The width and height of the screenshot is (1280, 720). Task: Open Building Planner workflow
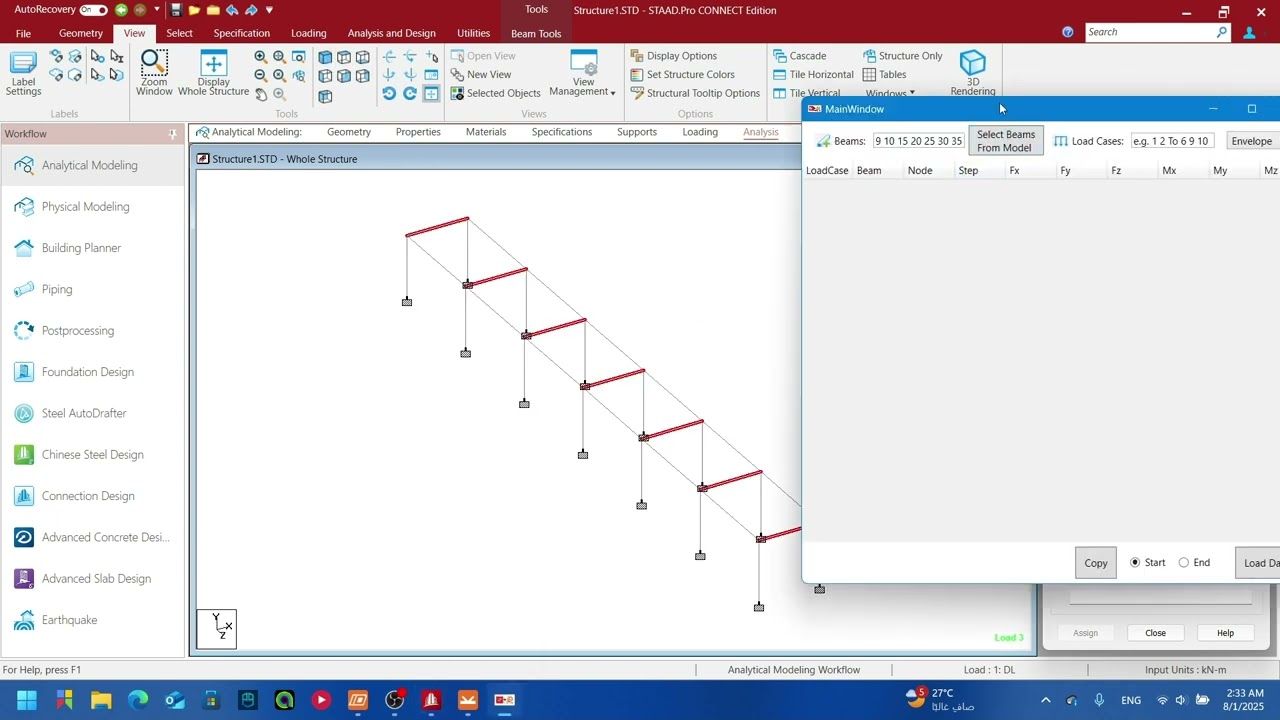click(92, 248)
